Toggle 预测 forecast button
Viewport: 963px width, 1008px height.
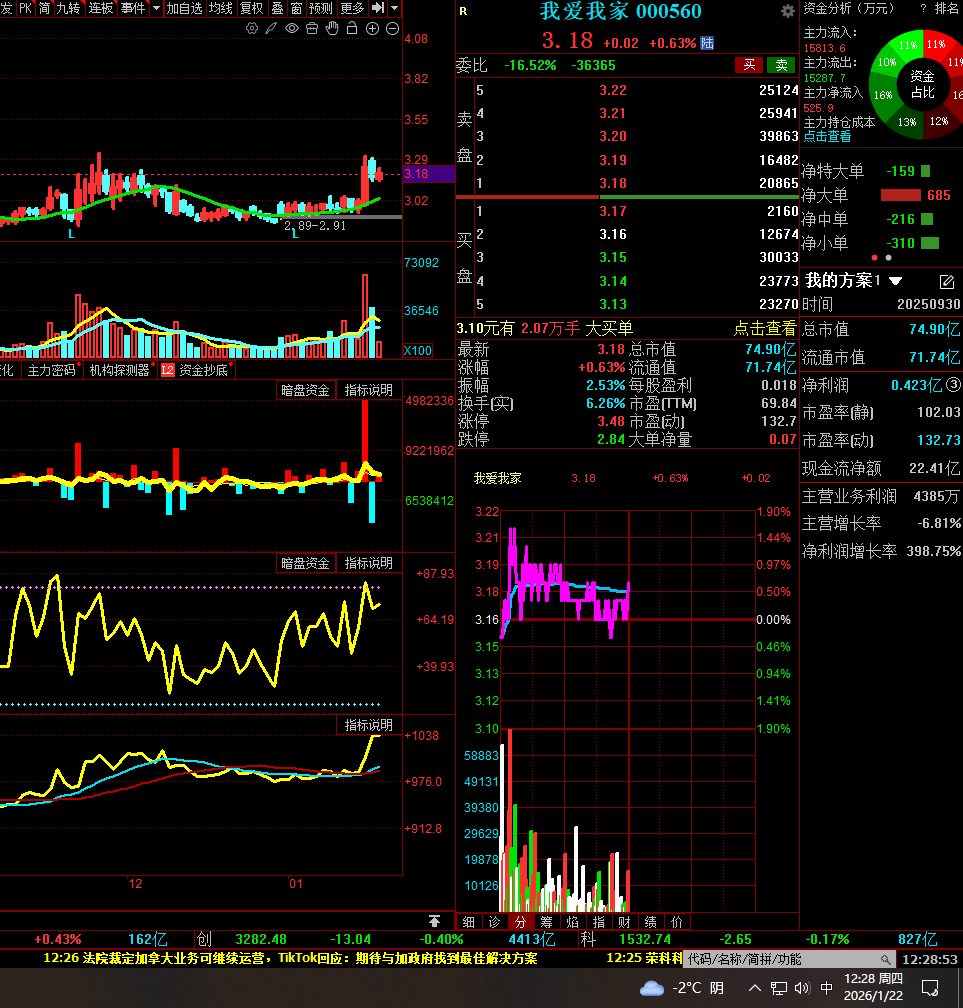coord(321,8)
